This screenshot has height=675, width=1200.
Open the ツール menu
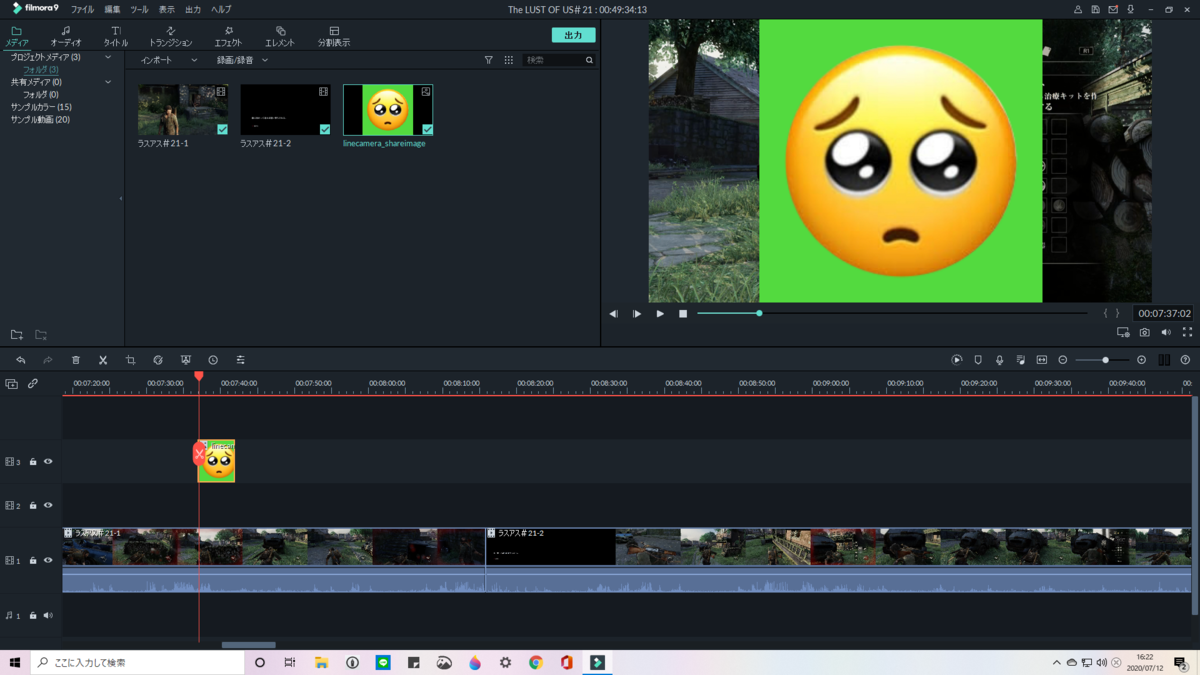[139, 9]
